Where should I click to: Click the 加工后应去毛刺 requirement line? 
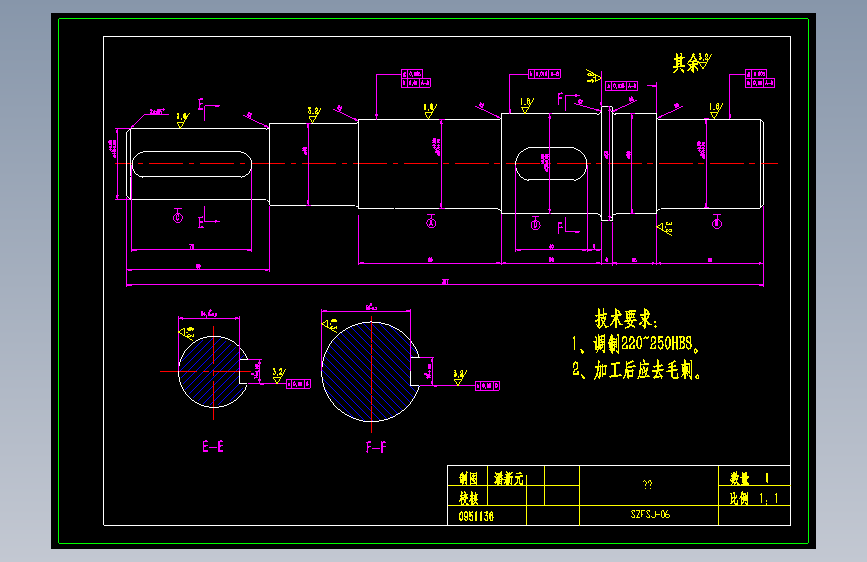pos(637,370)
